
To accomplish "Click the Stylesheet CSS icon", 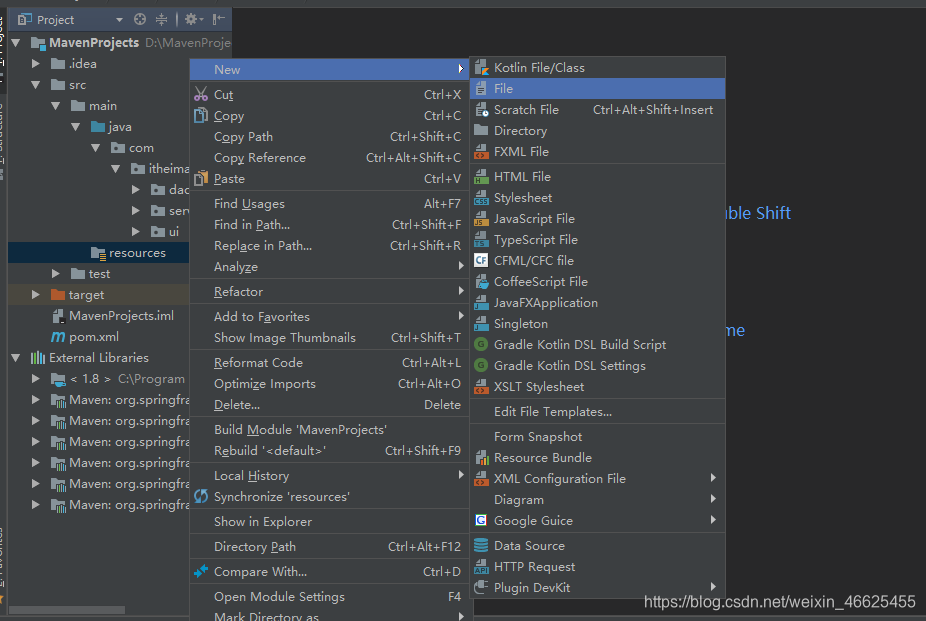I will click(x=481, y=198).
